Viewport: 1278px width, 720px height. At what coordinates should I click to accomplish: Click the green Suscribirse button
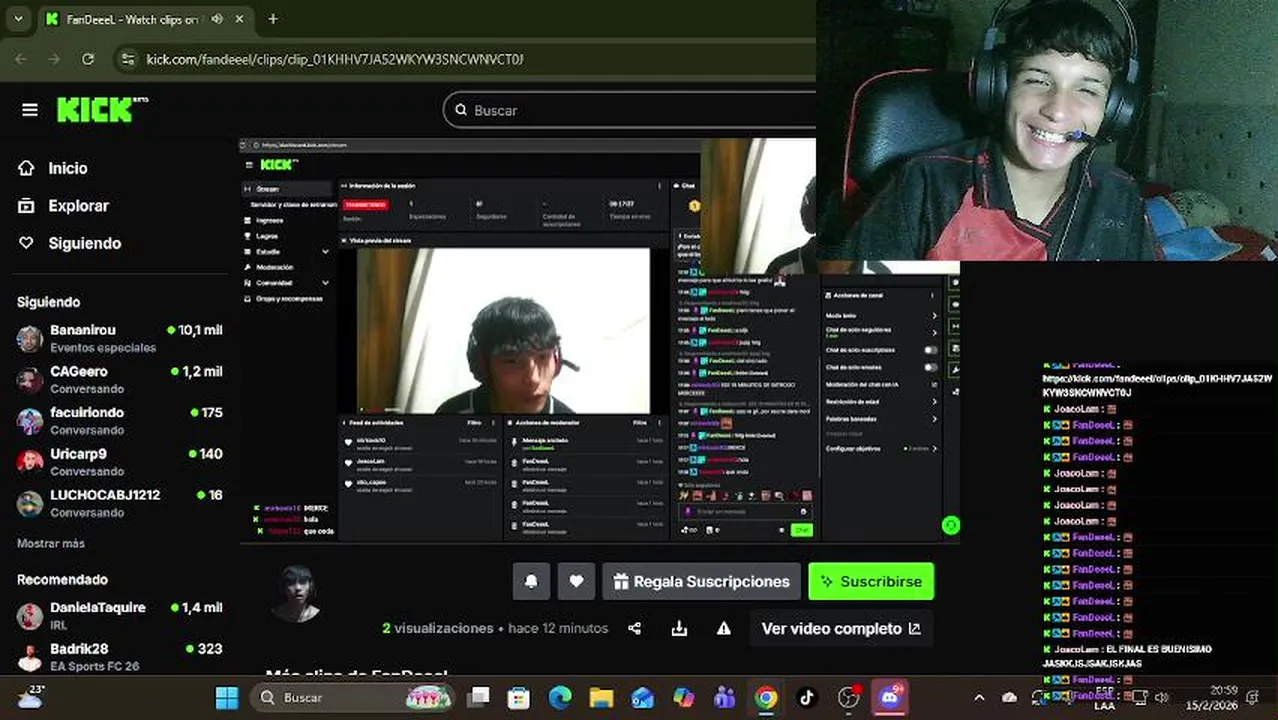871,581
